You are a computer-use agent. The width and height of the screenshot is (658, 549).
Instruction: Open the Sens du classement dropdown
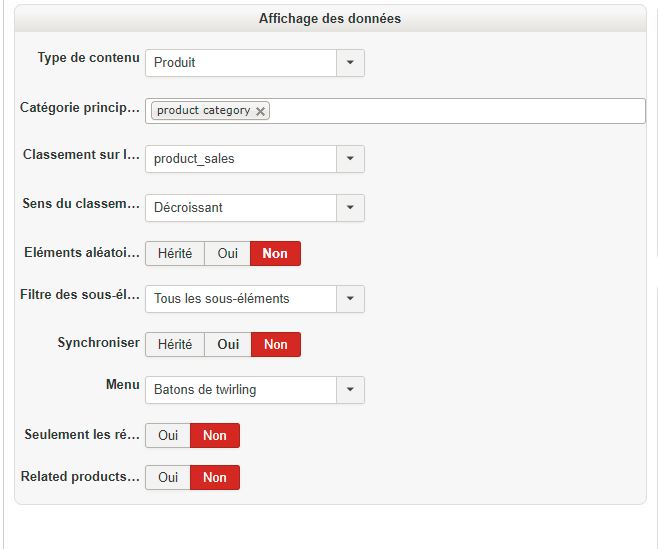point(350,207)
